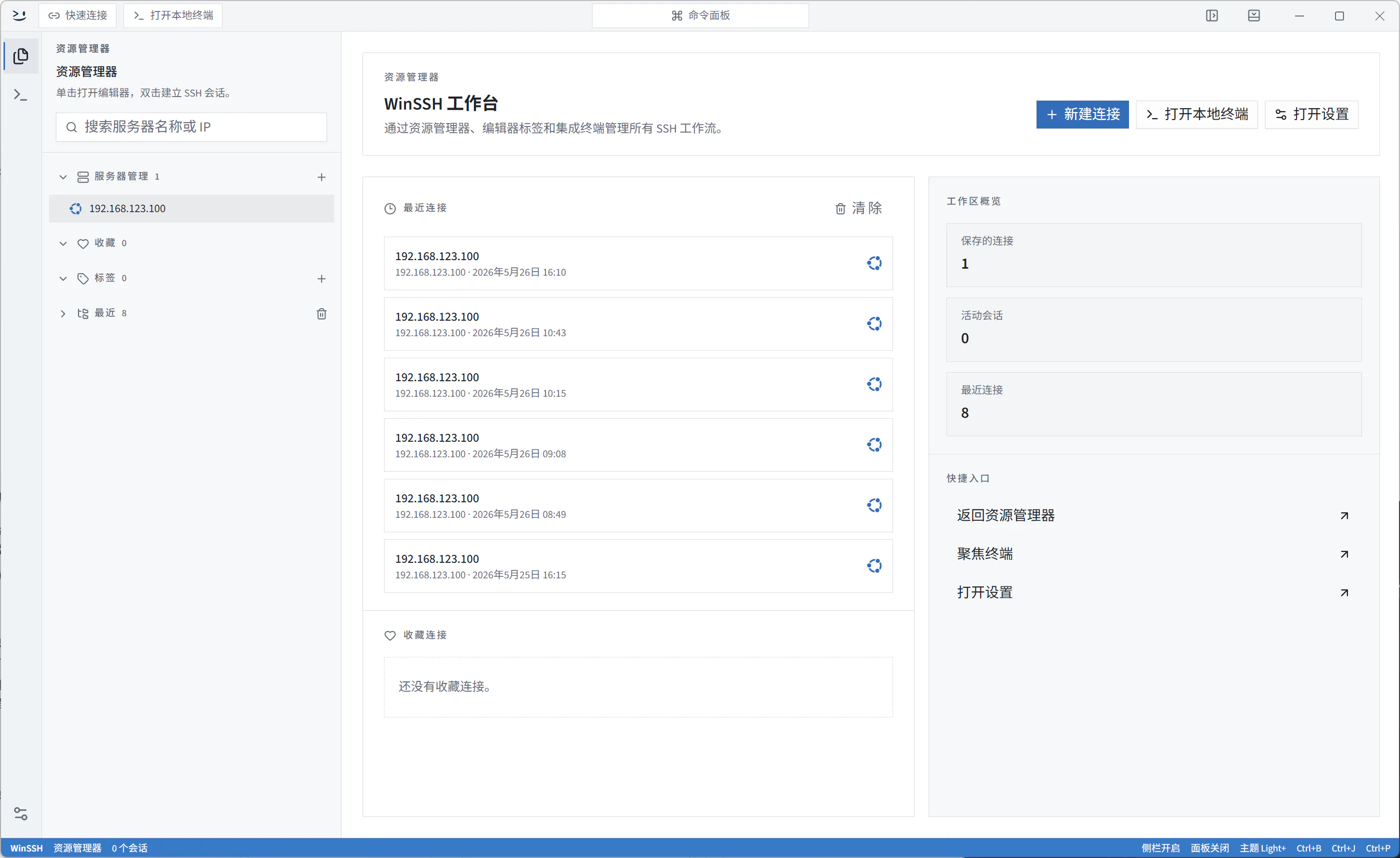1400x858 pixels.
Task: Click the 保存的连接 overview card
Action: tap(1153, 255)
